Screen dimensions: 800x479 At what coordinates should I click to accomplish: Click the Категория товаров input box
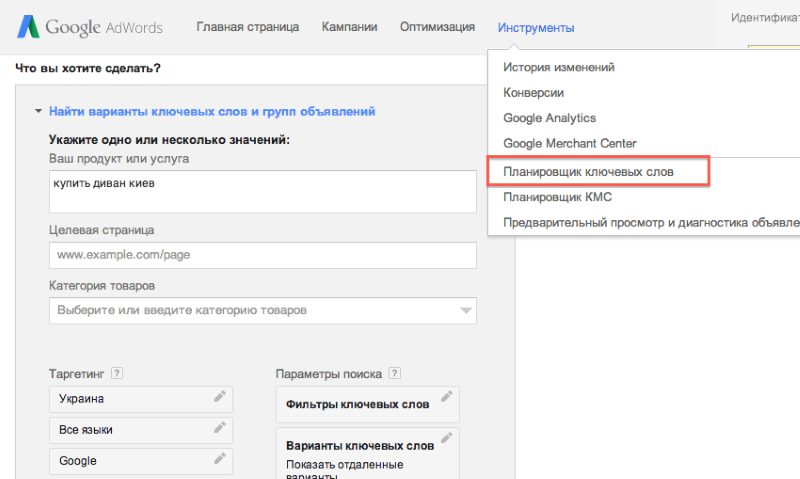point(263,311)
